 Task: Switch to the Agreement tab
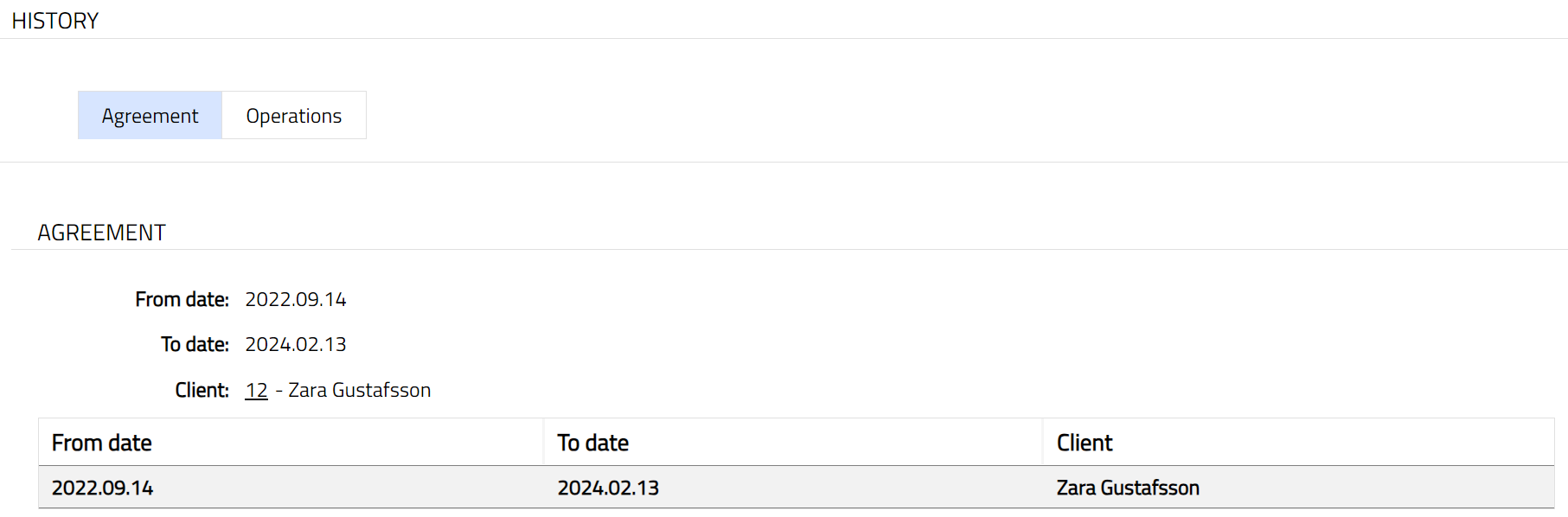(x=150, y=116)
